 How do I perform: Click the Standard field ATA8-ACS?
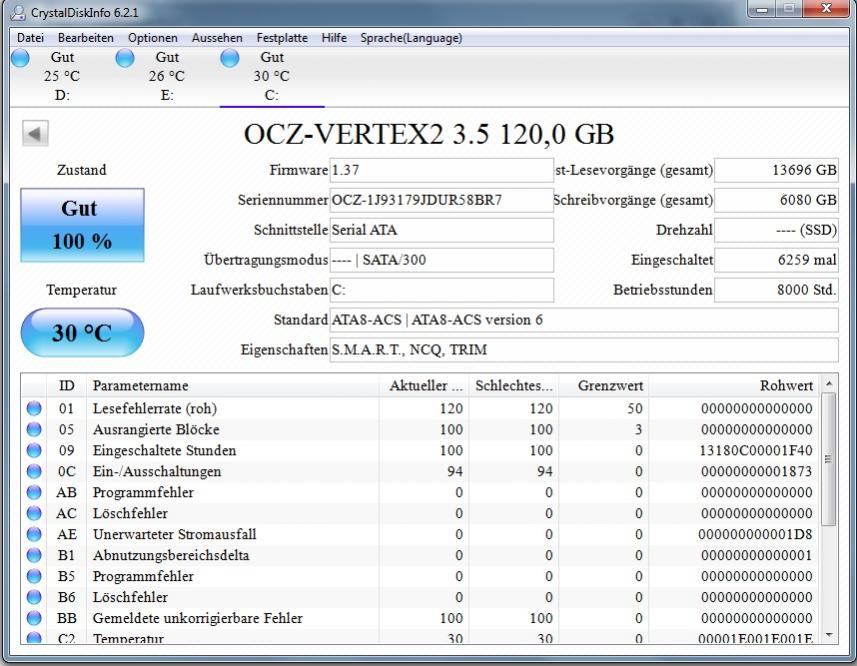pos(584,320)
